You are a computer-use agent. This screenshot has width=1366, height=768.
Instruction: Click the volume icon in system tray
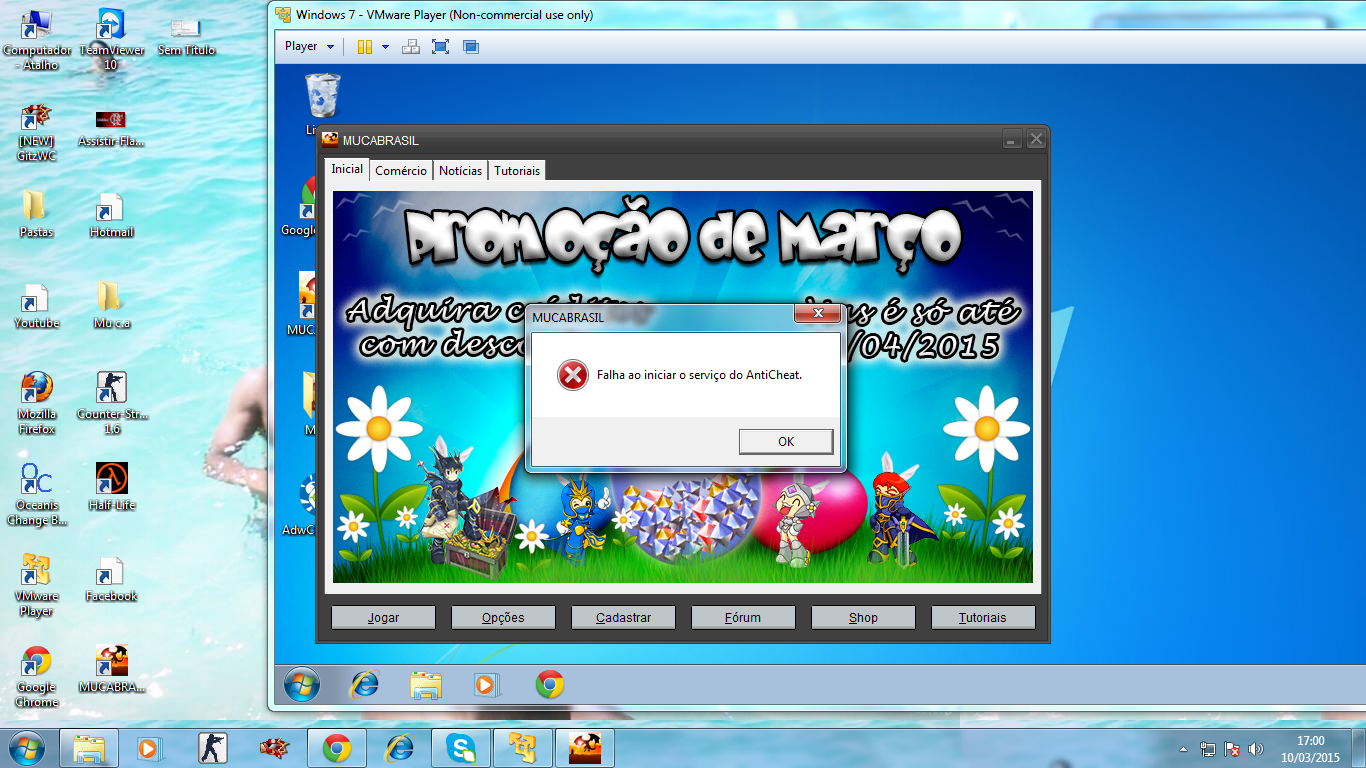coord(1256,749)
